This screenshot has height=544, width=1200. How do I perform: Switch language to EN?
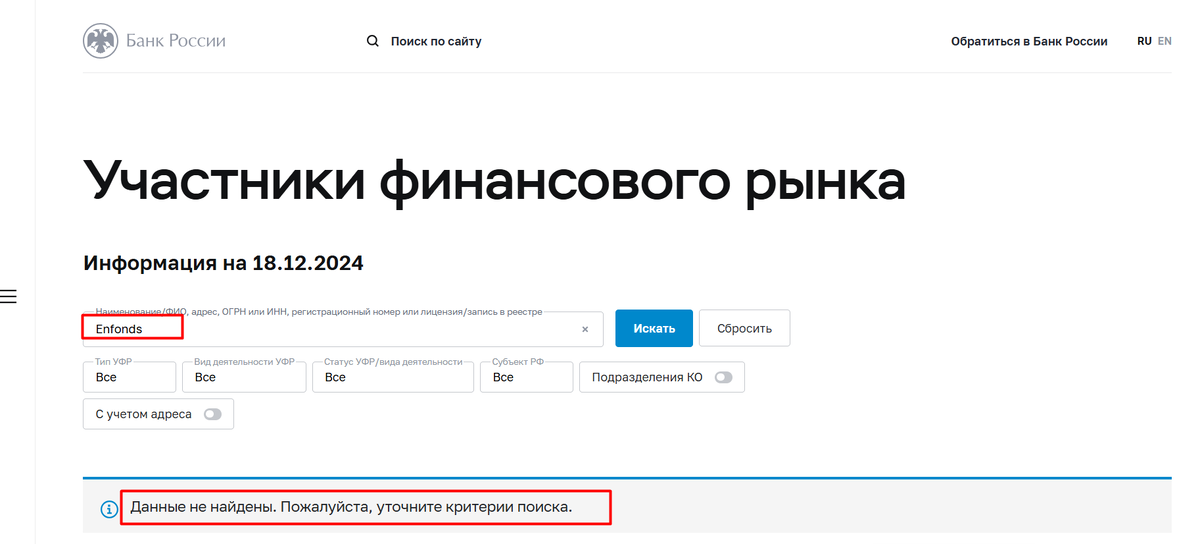(x=1164, y=41)
